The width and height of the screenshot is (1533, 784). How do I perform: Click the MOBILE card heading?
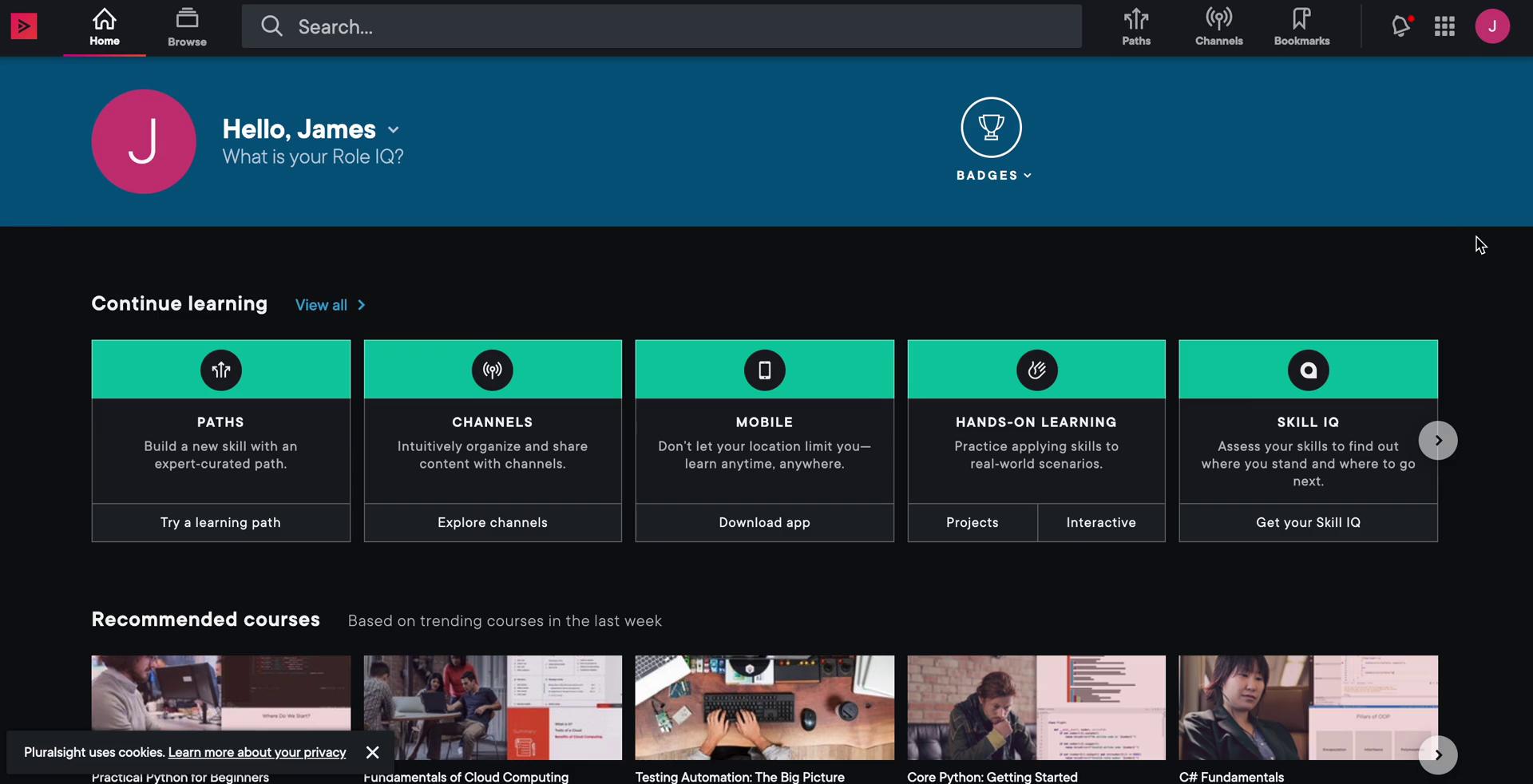click(765, 422)
